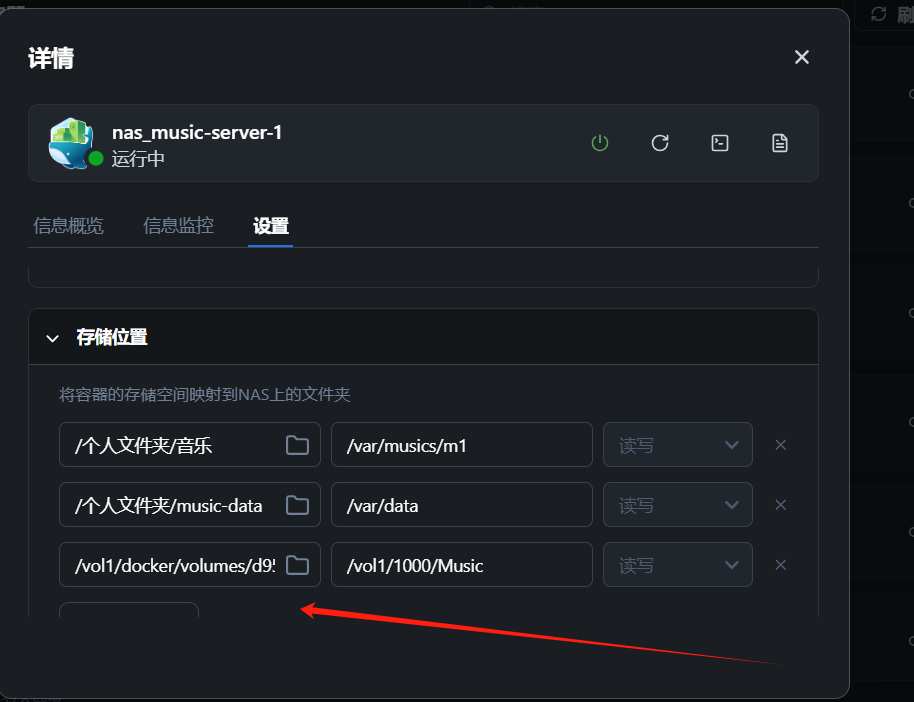914x702 pixels.
Task: Click the refresh icon in the background window
Action: pos(878,14)
